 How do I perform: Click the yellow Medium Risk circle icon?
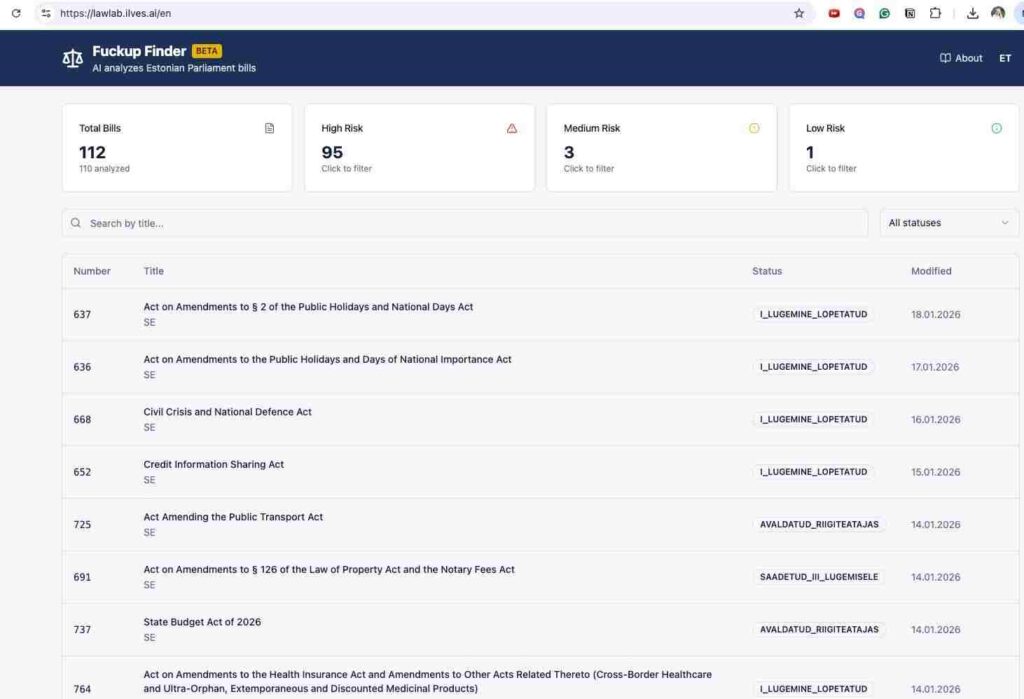[754, 128]
